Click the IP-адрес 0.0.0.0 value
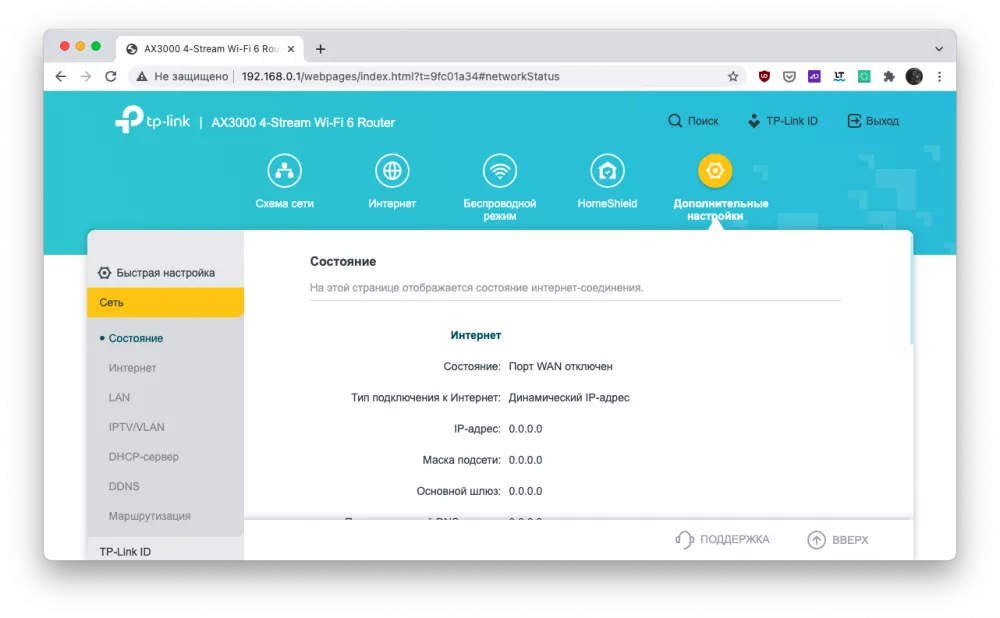 [x=525, y=429]
